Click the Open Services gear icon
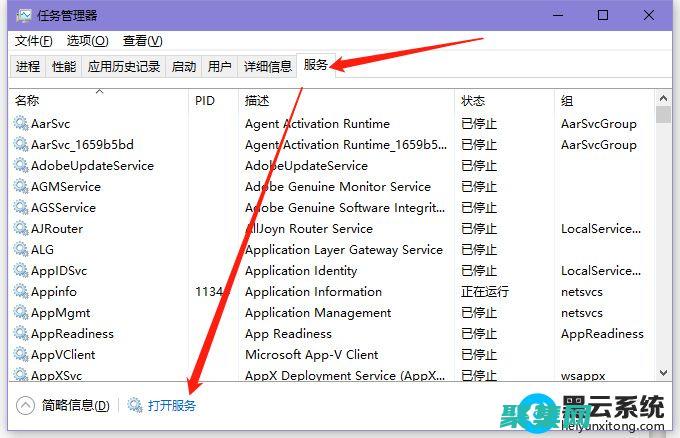This screenshot has width=680, height=438. pyautogui.click(x=135, y=406)
